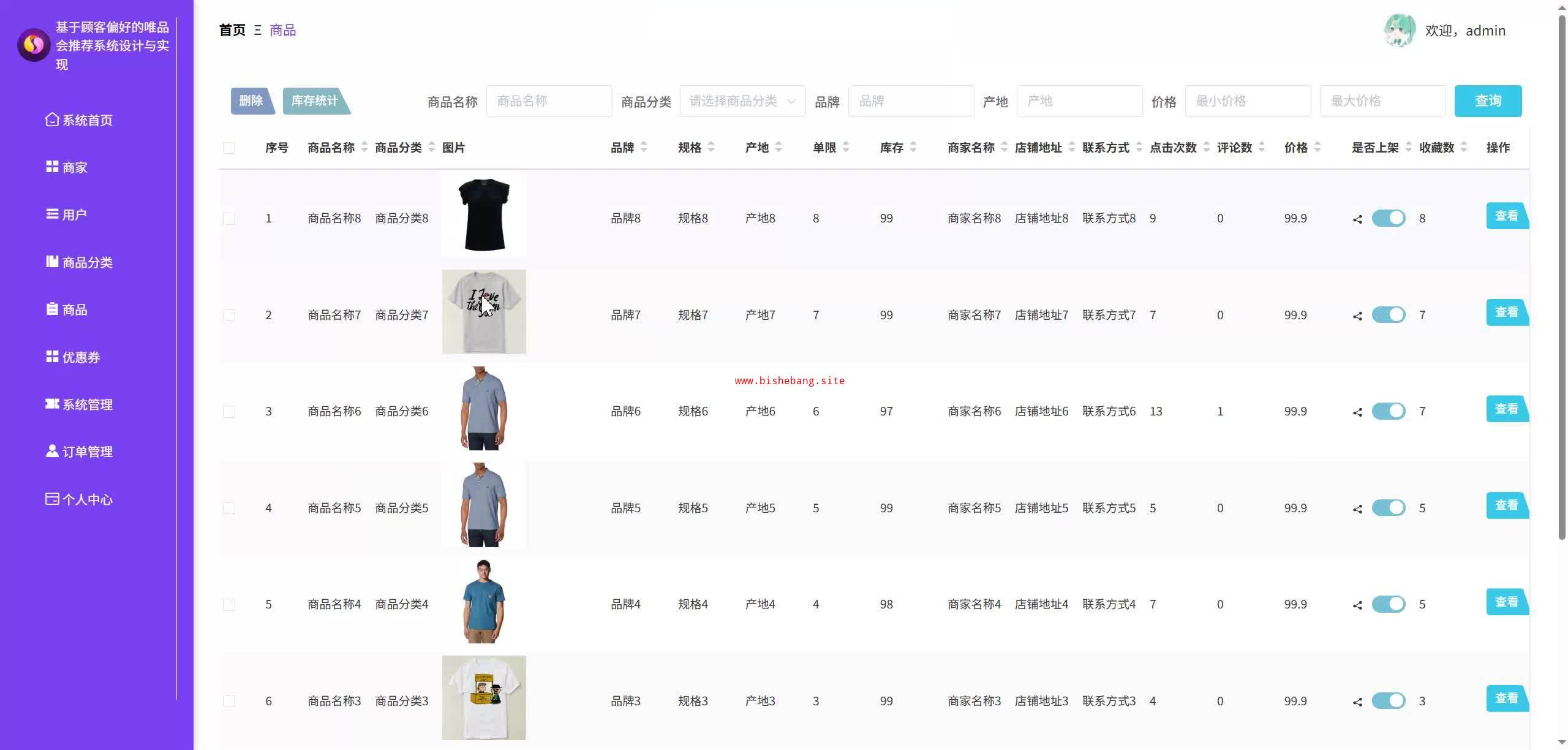Sort by 点击次数 column arrows
The width and height of the screenshot is (1568, 750).
(x=1206, y=147)
